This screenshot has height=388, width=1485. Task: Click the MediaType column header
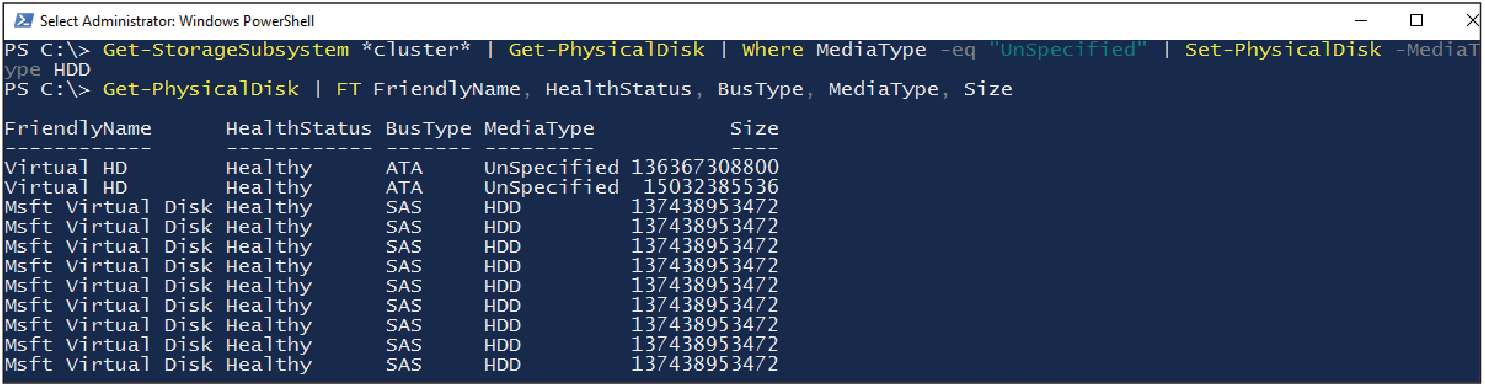coord(539,129)
